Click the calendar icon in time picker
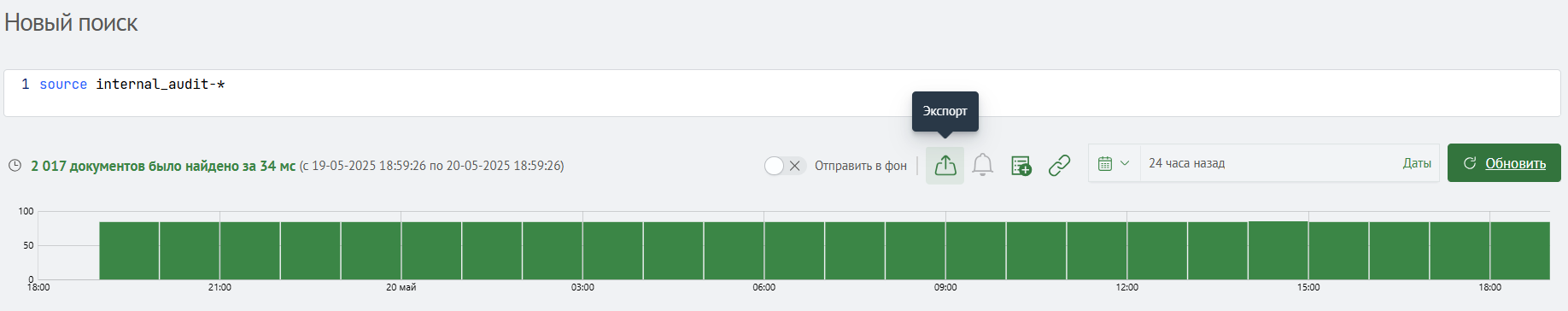Screen dimensions: 1568x311 tap(1104, 163)
